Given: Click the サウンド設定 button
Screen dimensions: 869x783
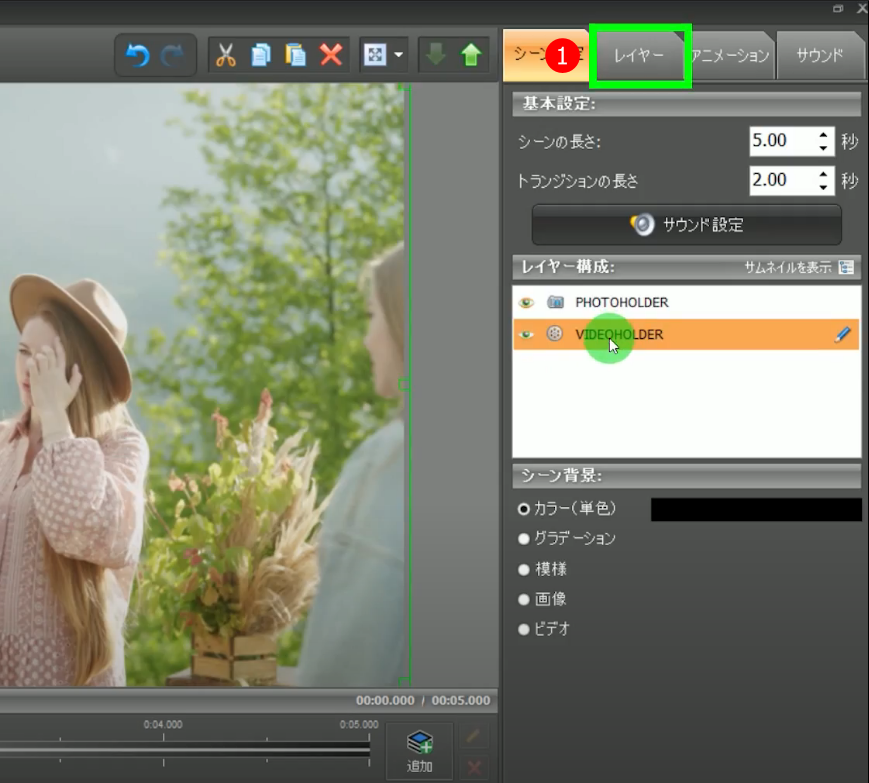Looking at the screenshot, I should pos(687,225).
